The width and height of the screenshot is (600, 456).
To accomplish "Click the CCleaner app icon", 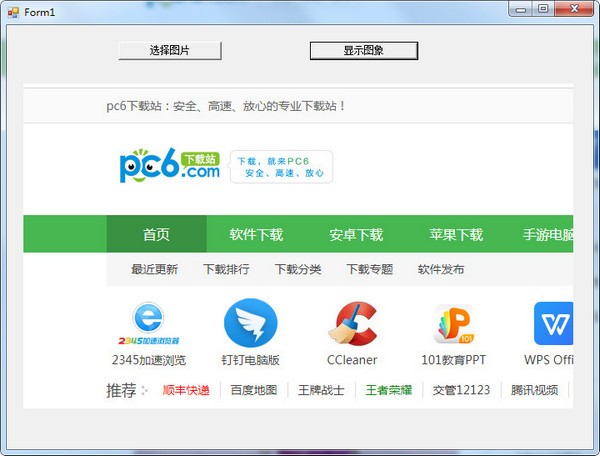I will pos(352,323).
